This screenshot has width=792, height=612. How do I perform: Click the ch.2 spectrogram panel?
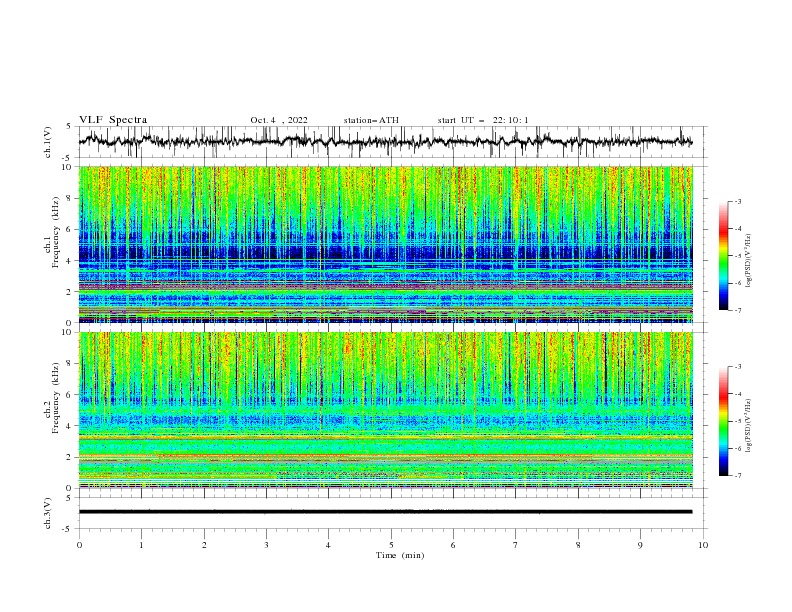click(385, 410)
